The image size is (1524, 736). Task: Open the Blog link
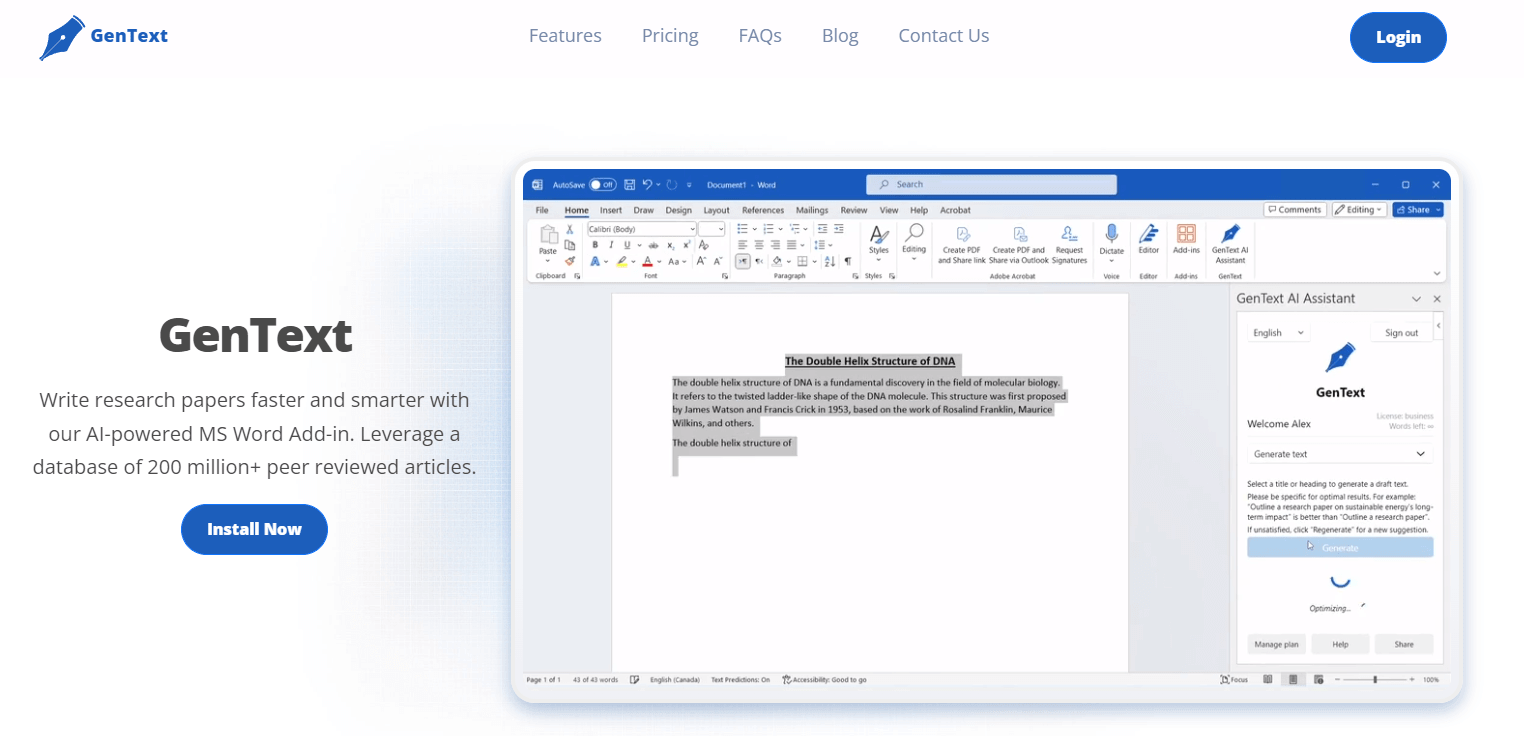pyautogui.click(x=840, y=36)
